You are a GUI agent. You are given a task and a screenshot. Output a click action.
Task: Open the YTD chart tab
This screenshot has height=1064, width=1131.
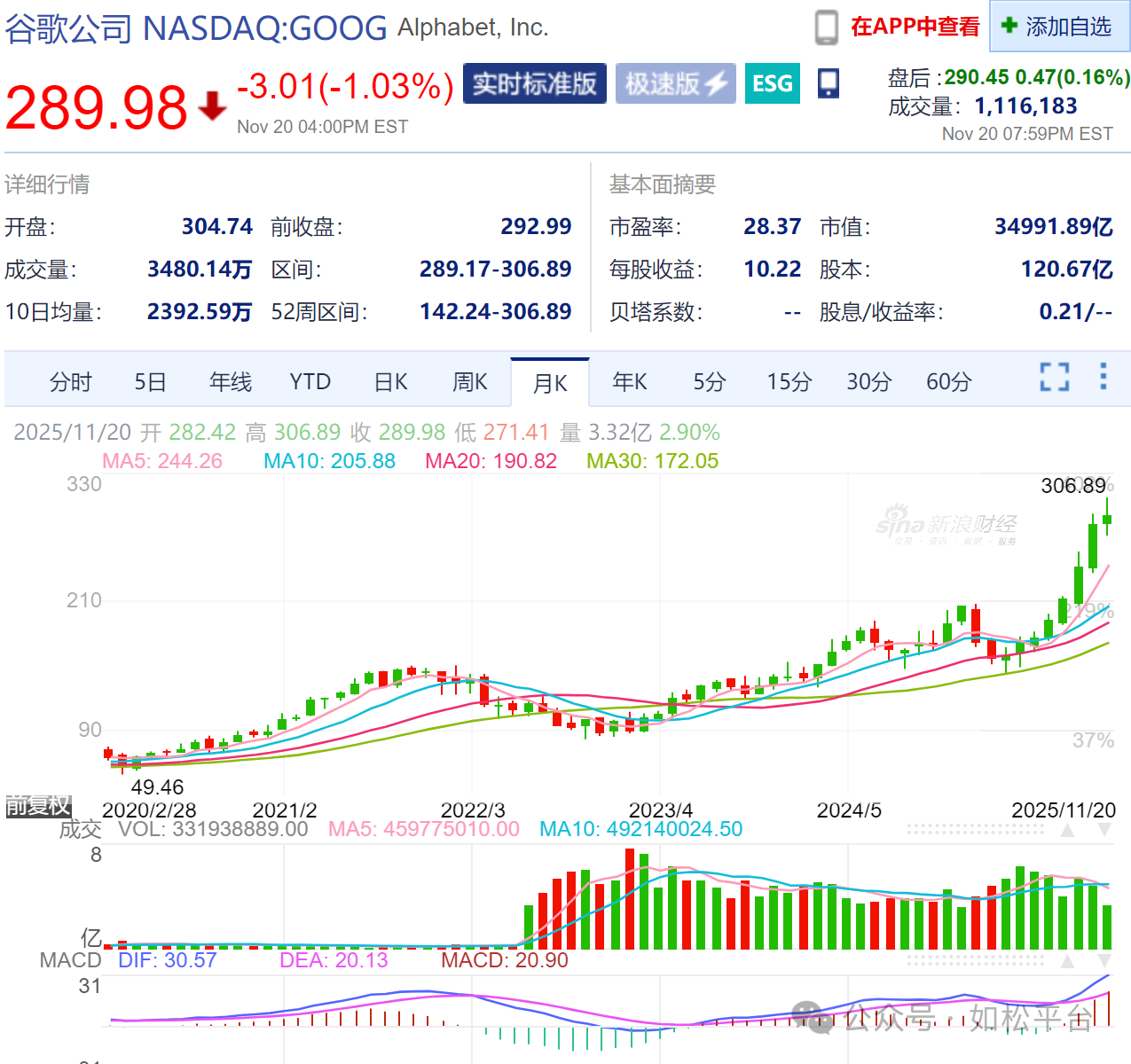click(x=310, y=382)
